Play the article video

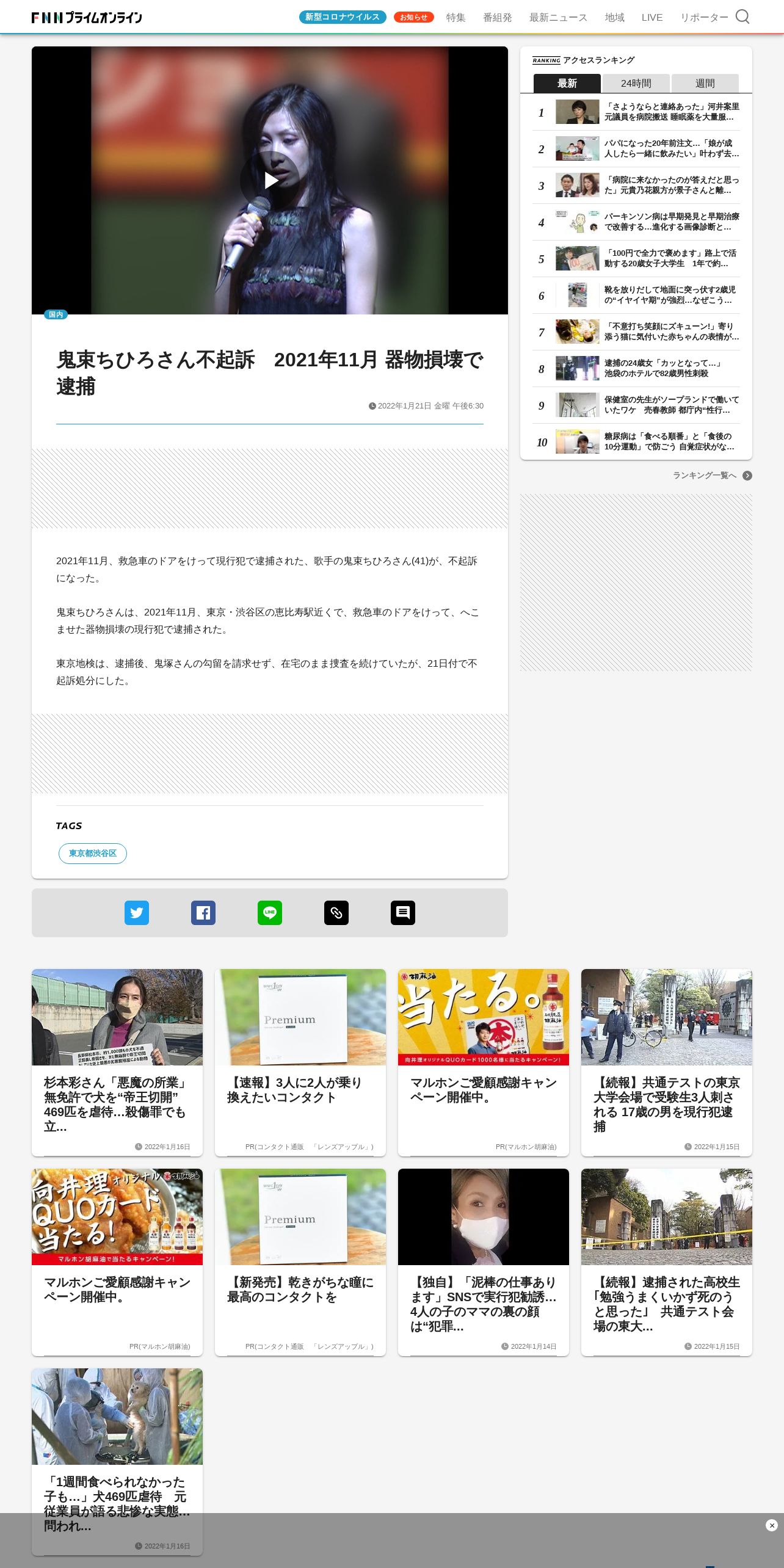(270, 181)
